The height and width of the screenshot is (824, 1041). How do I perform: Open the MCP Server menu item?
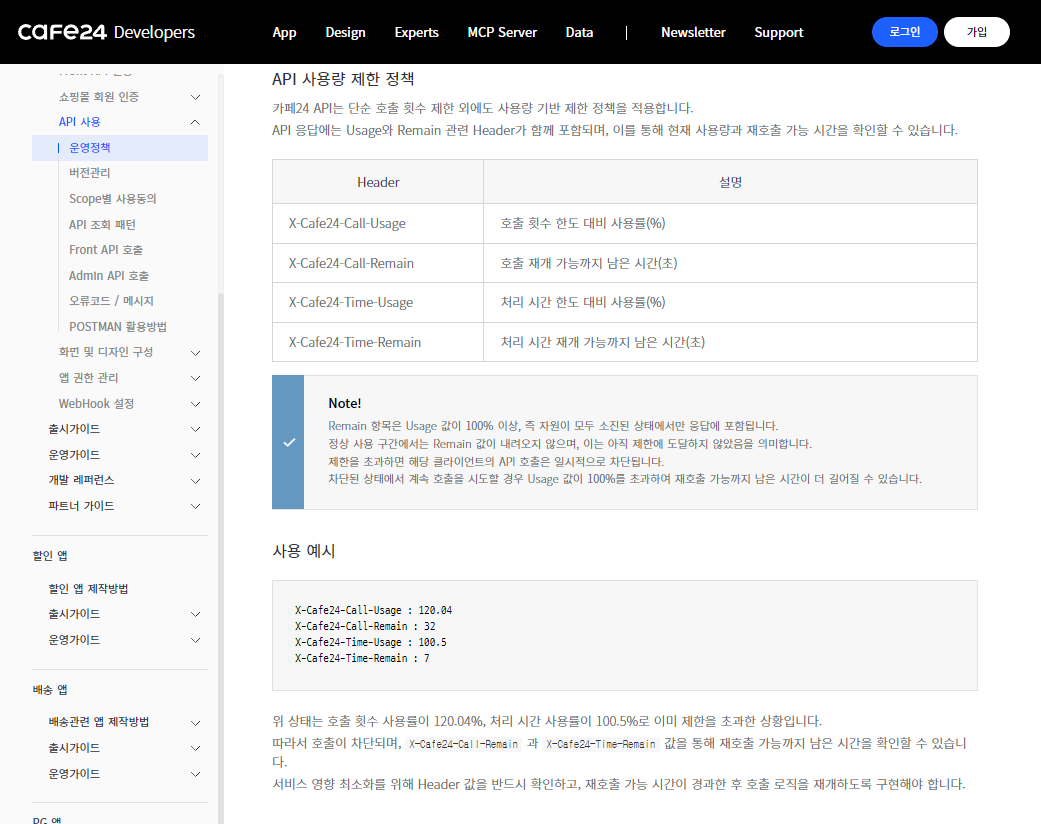coord(502,32)
